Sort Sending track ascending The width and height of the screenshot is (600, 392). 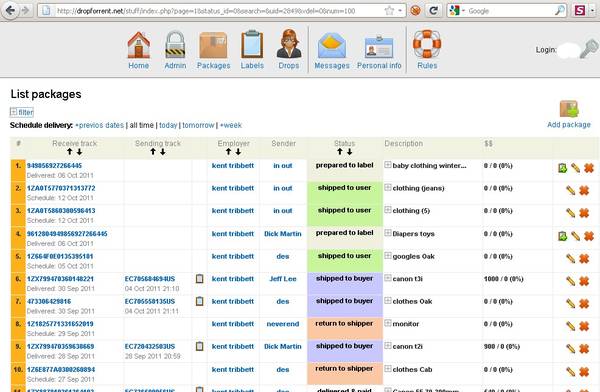(x=153, y=152)
